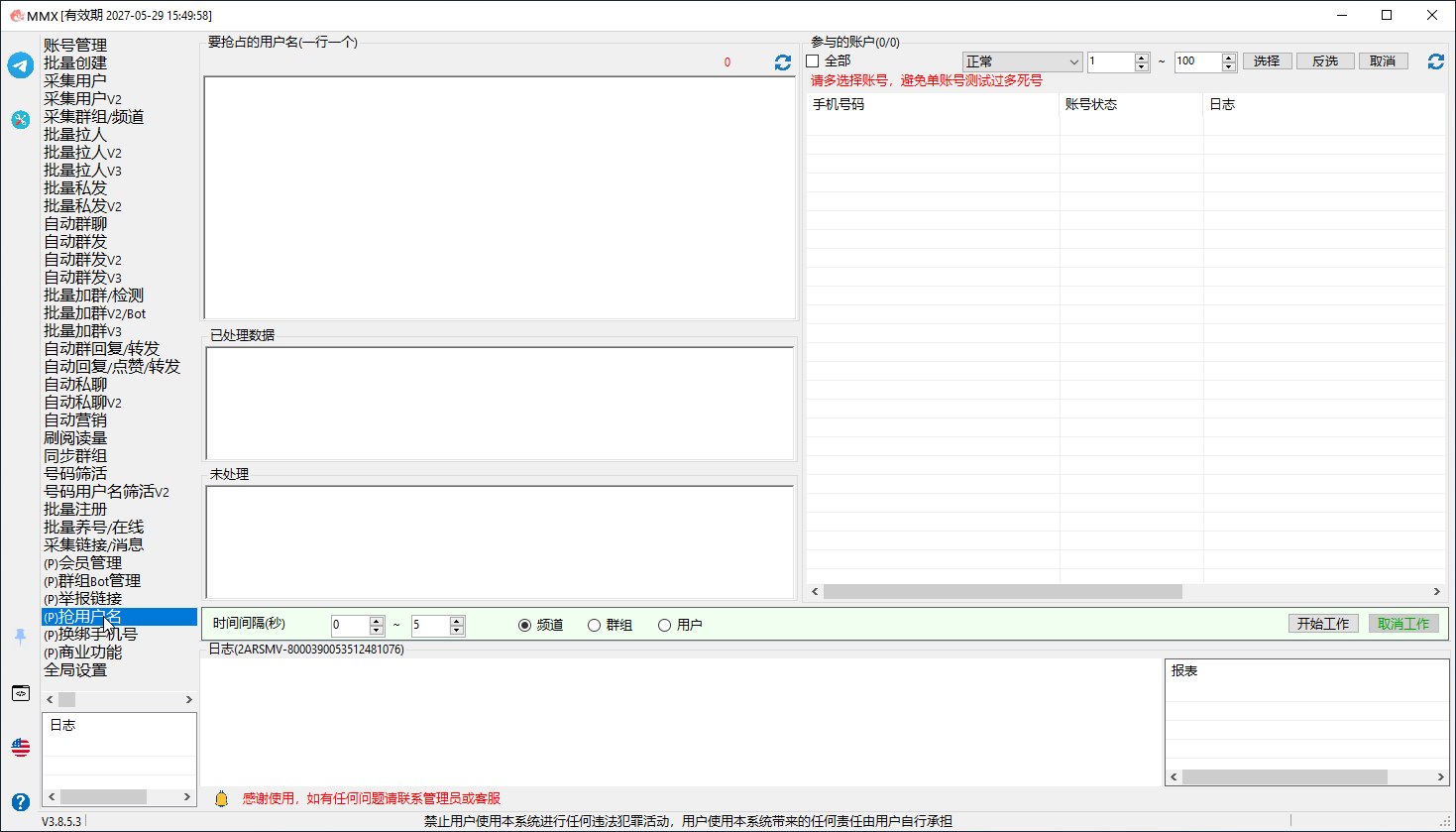Image resolution: width=1456 pixels, height=832 pixels.
Task: Open help via the question mark icon
Action: coord(21,801)
